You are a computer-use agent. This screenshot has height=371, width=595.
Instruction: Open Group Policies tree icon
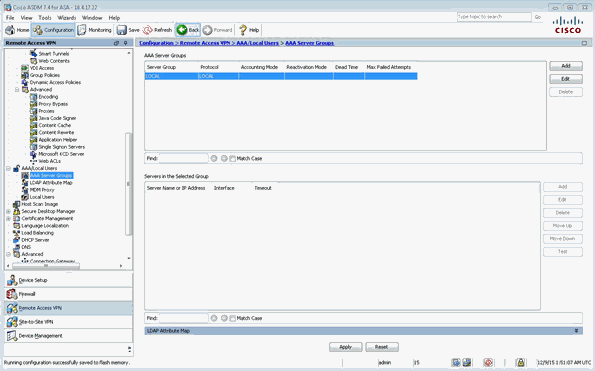click(x=25, y=75)
